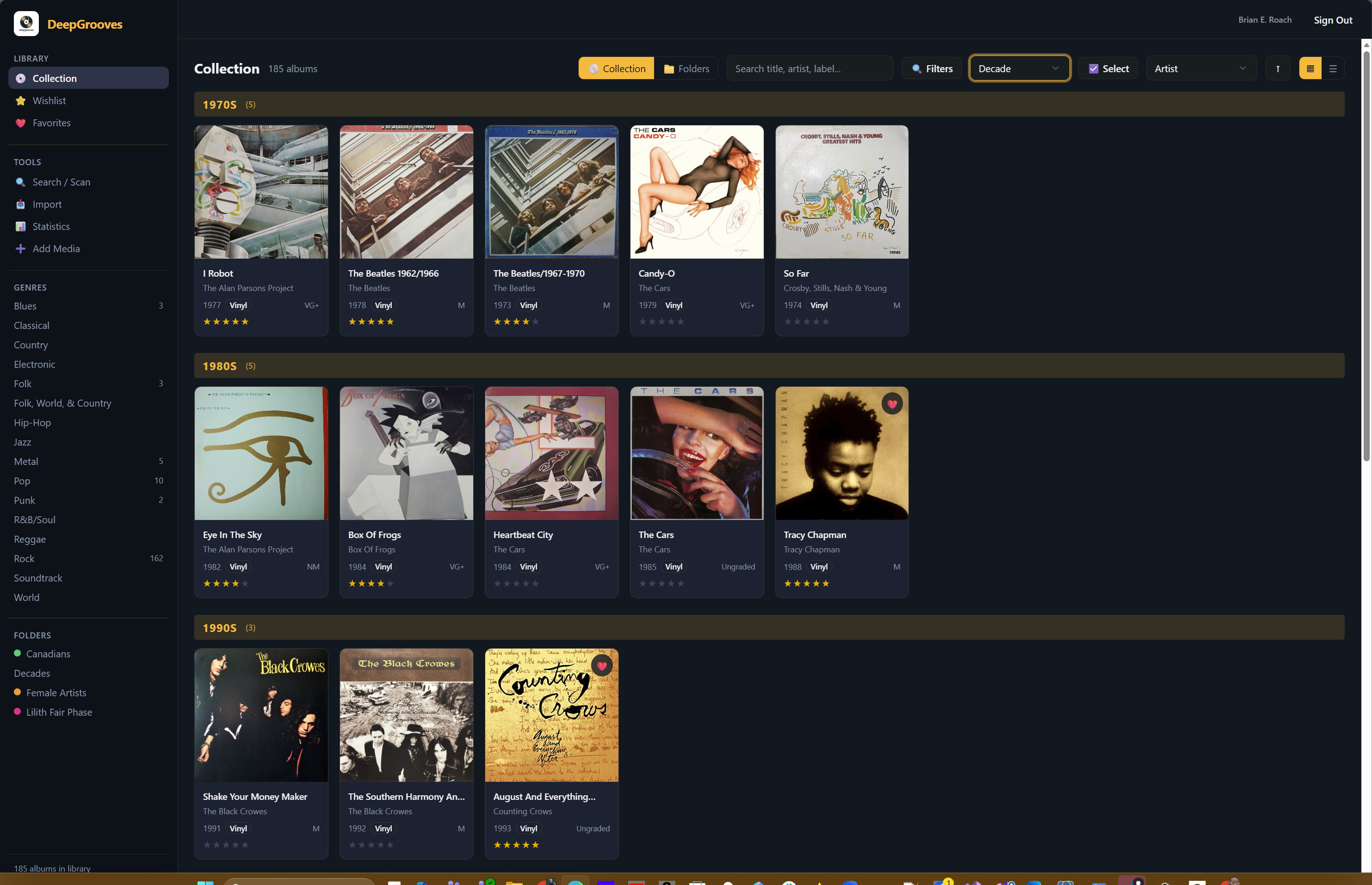Image resolution: width=1372 pixels, height=885 pixels.
Task: View library Statistics
Action: [x=50, y=226]
